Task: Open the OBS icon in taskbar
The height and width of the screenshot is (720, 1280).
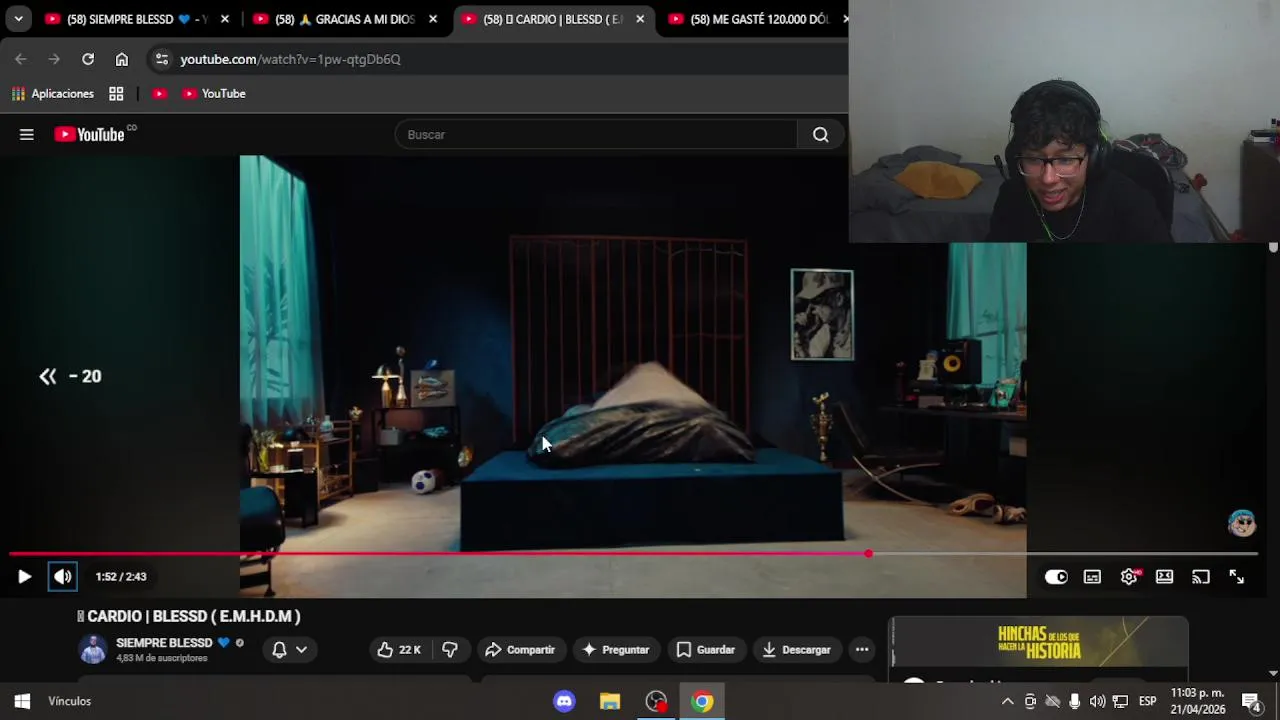Action: point(656,701)
